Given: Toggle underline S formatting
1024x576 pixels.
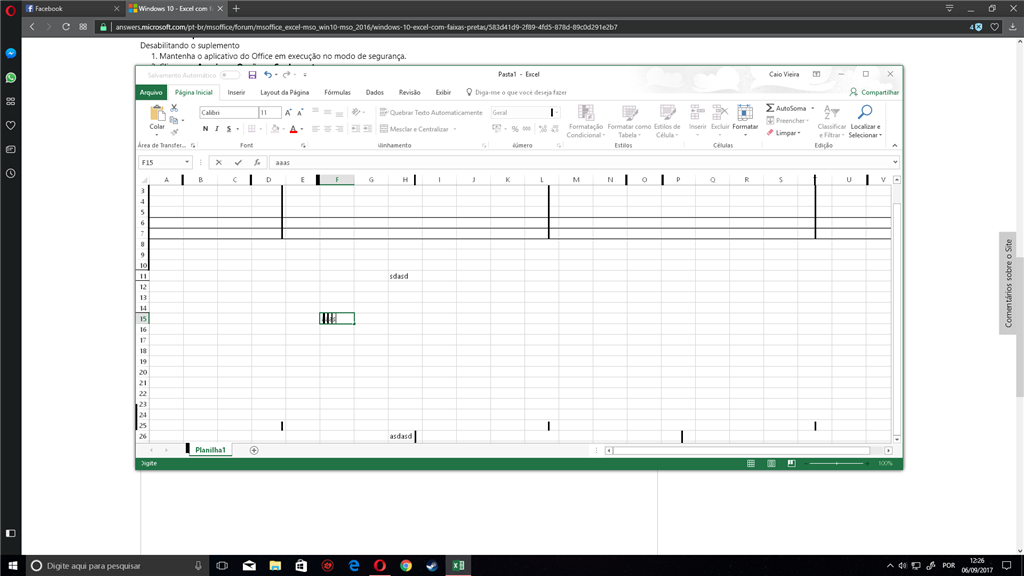Looking at the screenshot, I should [229, 129].
